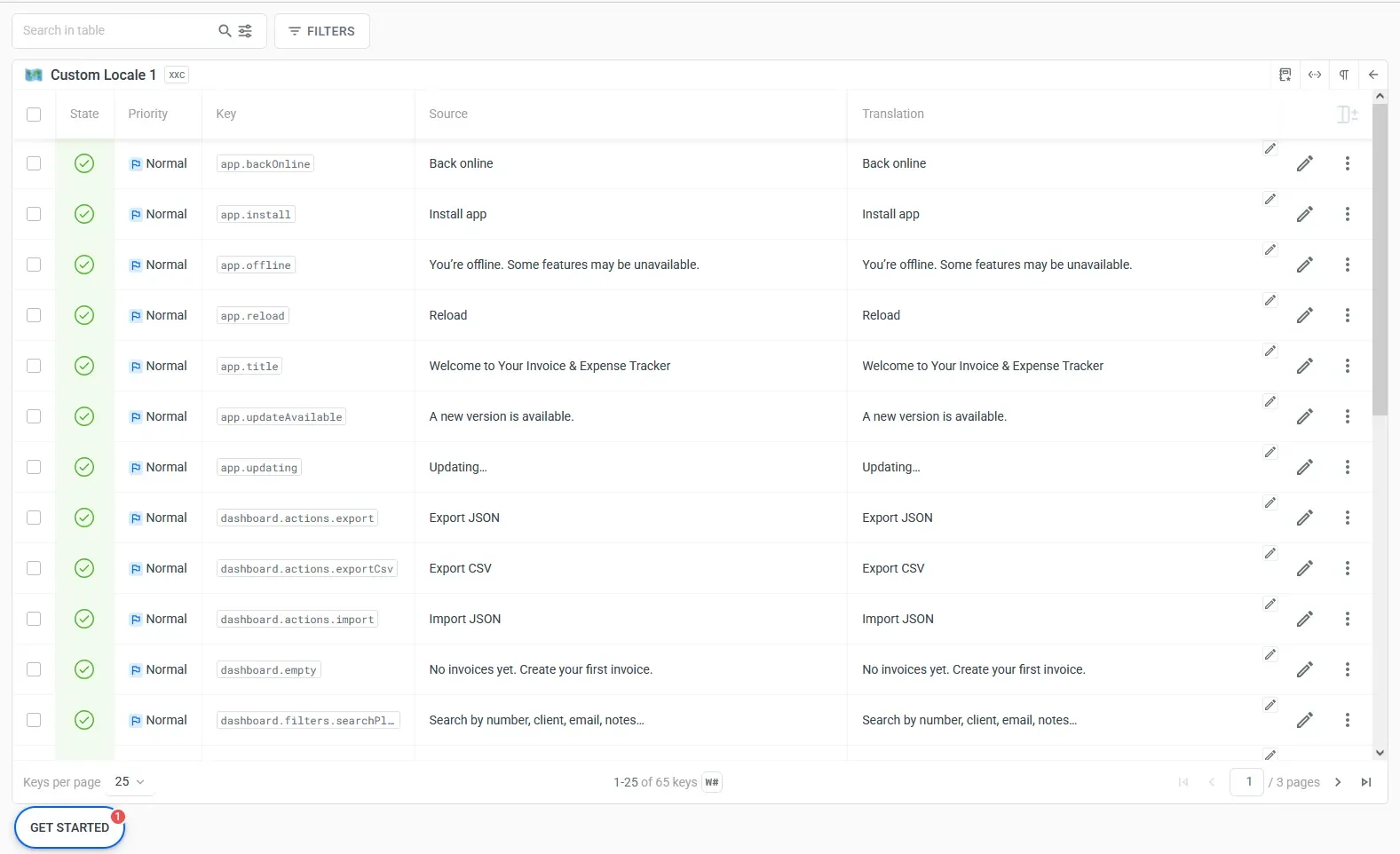Toggle the column width arrows icon
The width and height of the screenshot is (1400, 854).
1315,75
